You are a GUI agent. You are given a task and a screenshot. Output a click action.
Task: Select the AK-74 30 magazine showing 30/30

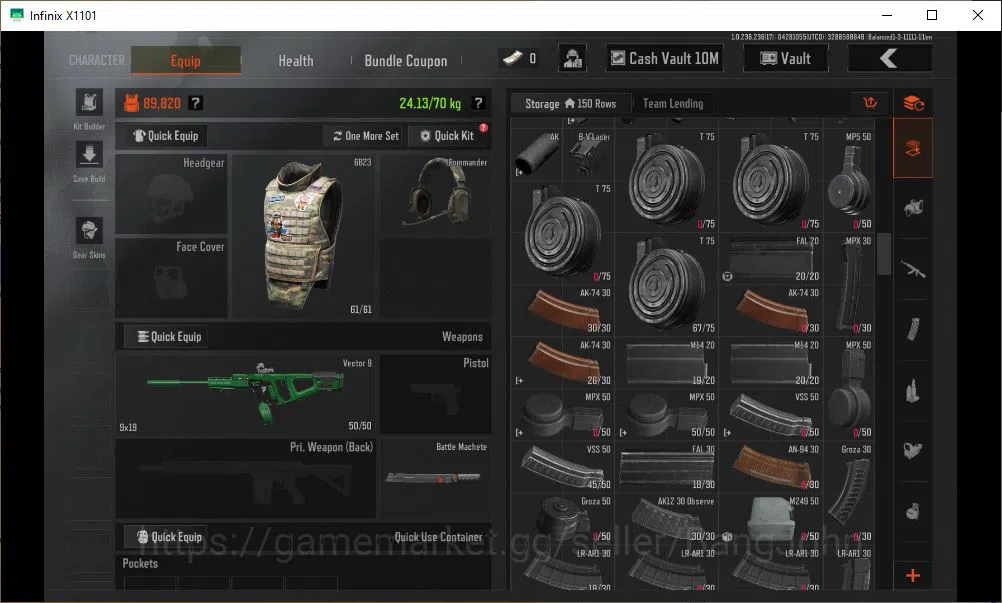pos(562,310)
